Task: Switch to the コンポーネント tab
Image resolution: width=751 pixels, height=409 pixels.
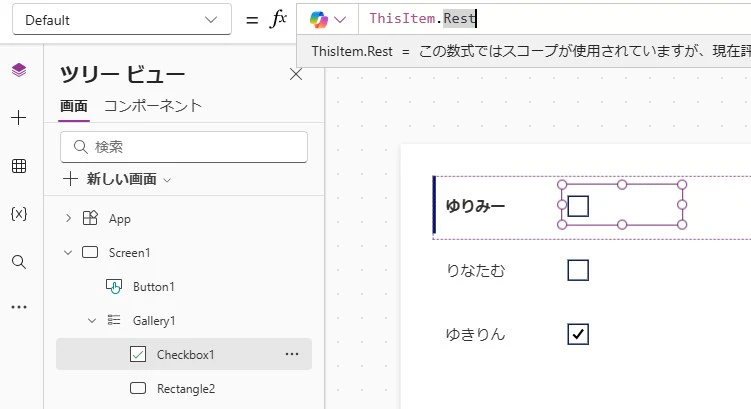Action: click(x=153, y=106)
